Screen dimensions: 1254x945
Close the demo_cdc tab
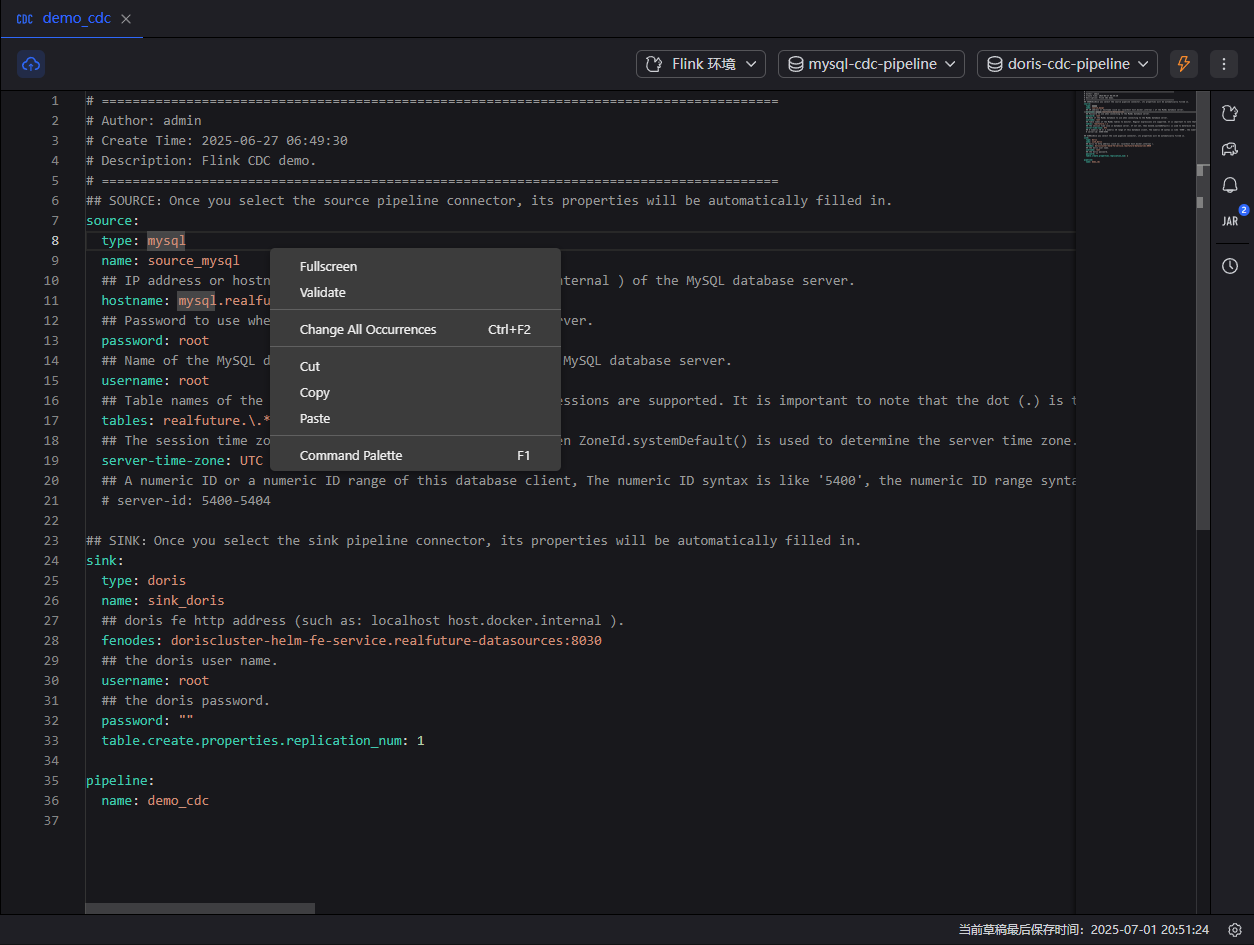(x=125, y=19)
